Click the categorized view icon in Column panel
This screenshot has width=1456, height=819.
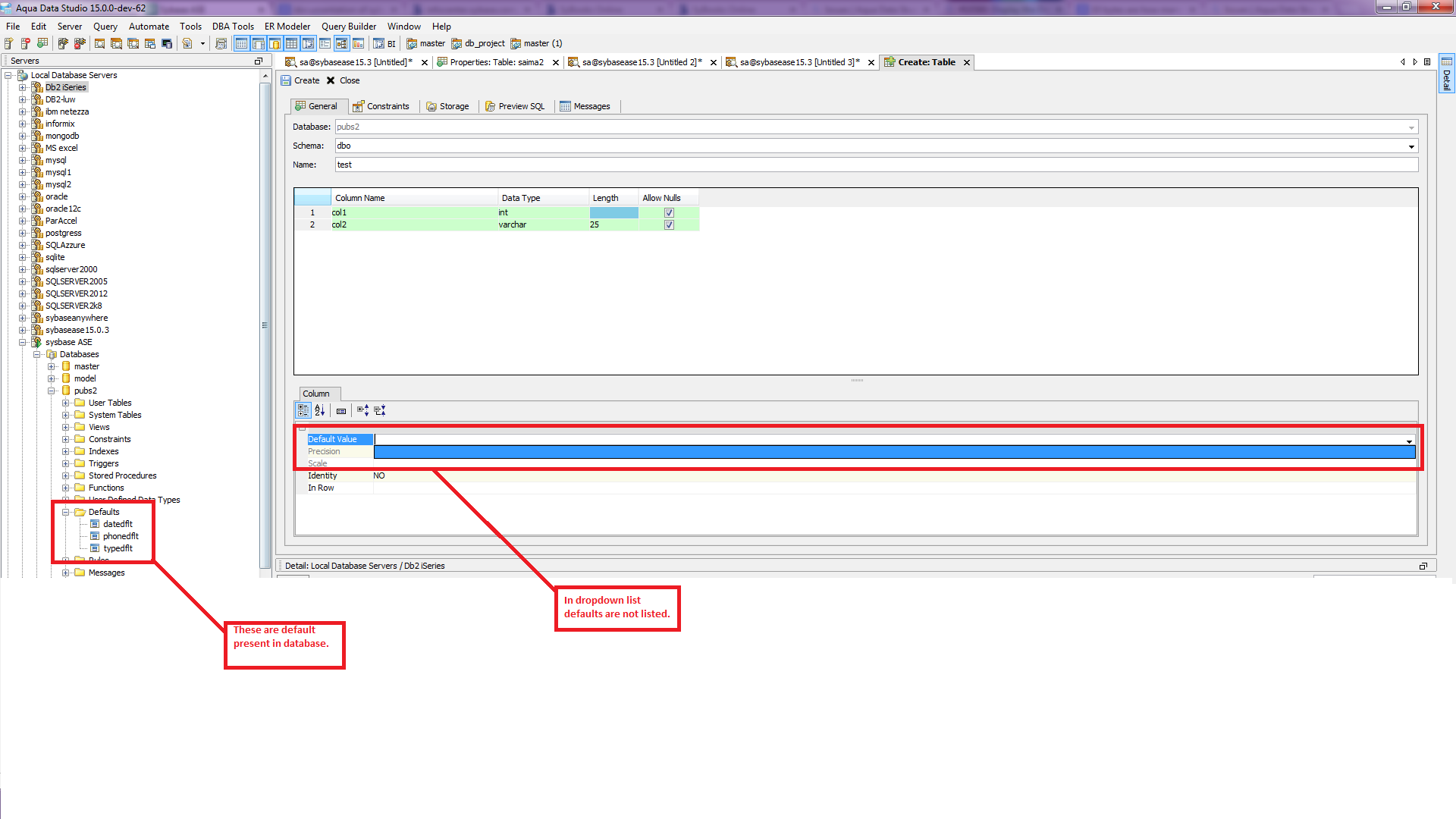(x=303, y=410)
